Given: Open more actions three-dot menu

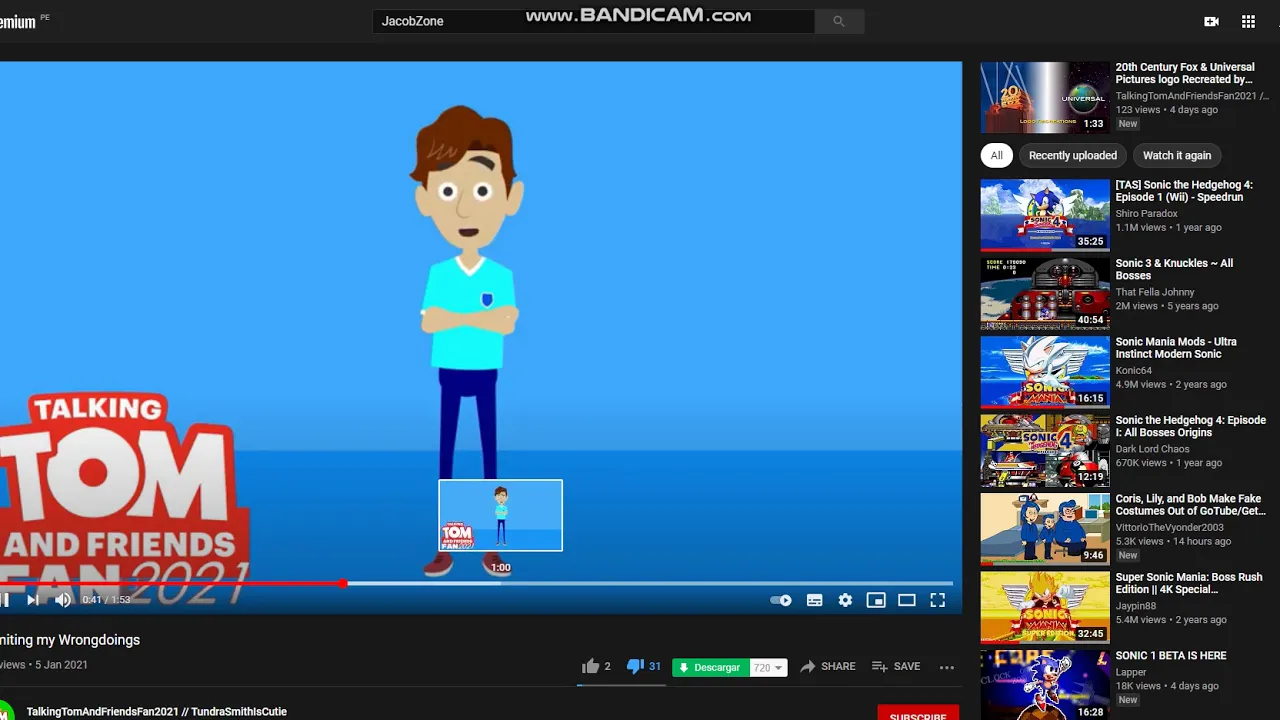Looking at the screenshot, I should [946, 667].
